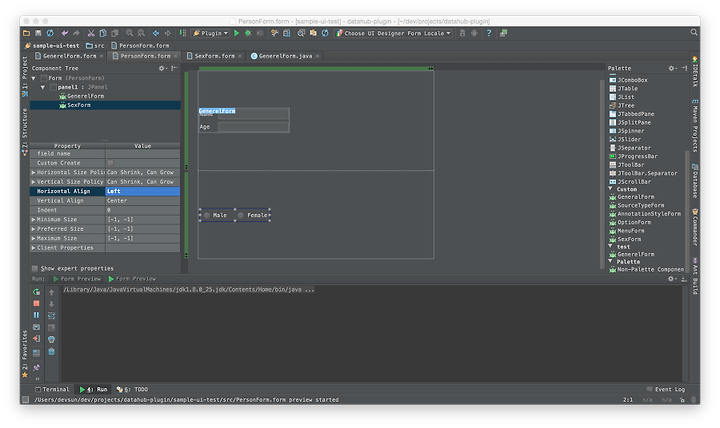This screenshot has height=428, width=720.
Task: Click the Up stack trace arrow
Action: click(51, 293)
